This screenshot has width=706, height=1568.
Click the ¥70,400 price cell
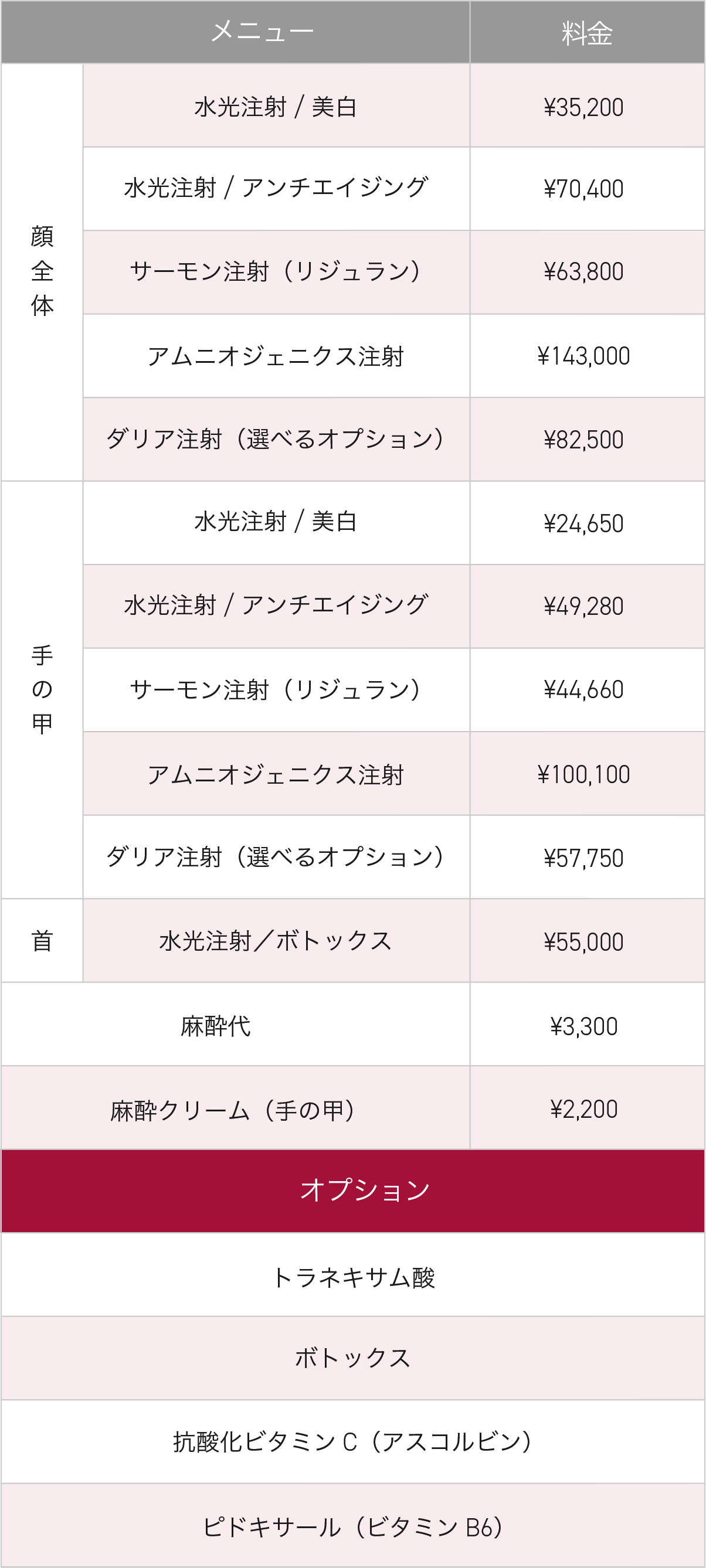click(x=583, y=189)
